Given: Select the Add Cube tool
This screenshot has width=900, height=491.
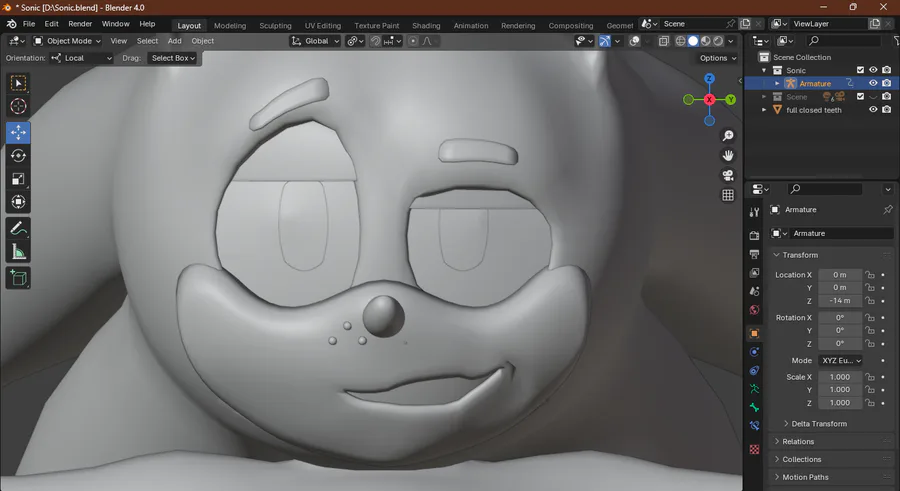Looking at the screenshot, I should 18,278.
